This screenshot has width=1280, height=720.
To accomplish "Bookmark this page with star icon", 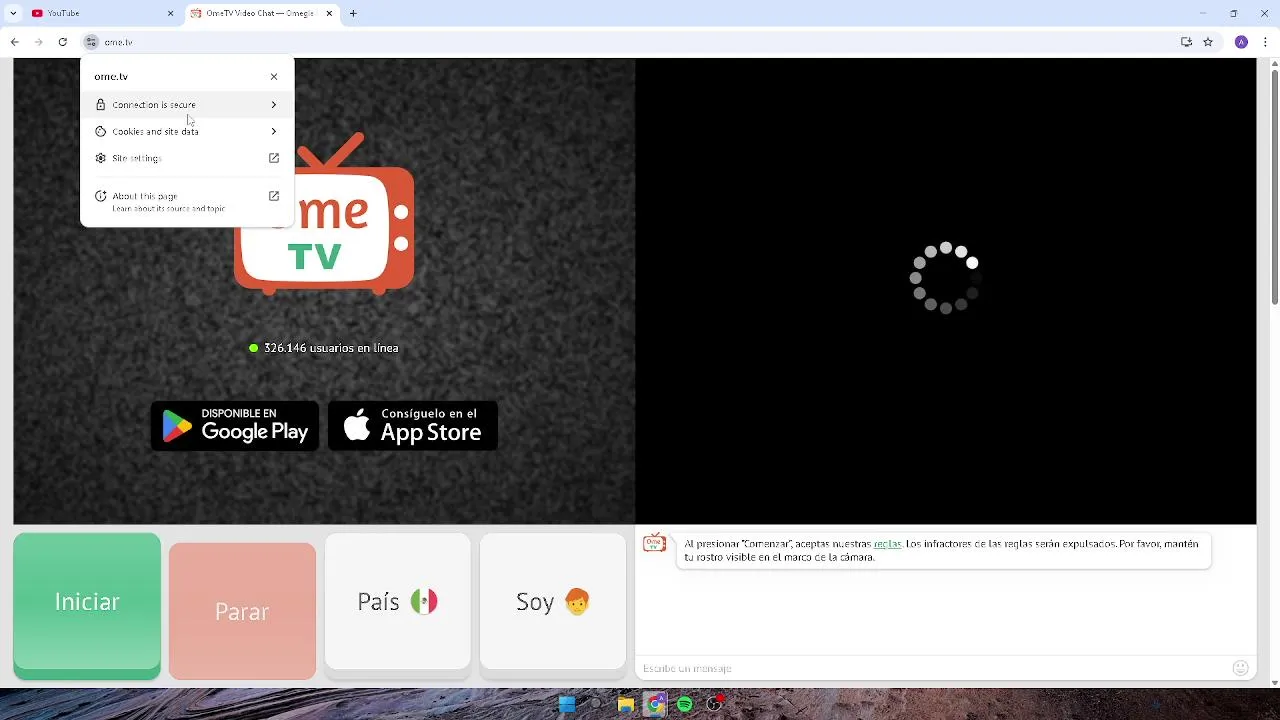I will [1208, 42].
